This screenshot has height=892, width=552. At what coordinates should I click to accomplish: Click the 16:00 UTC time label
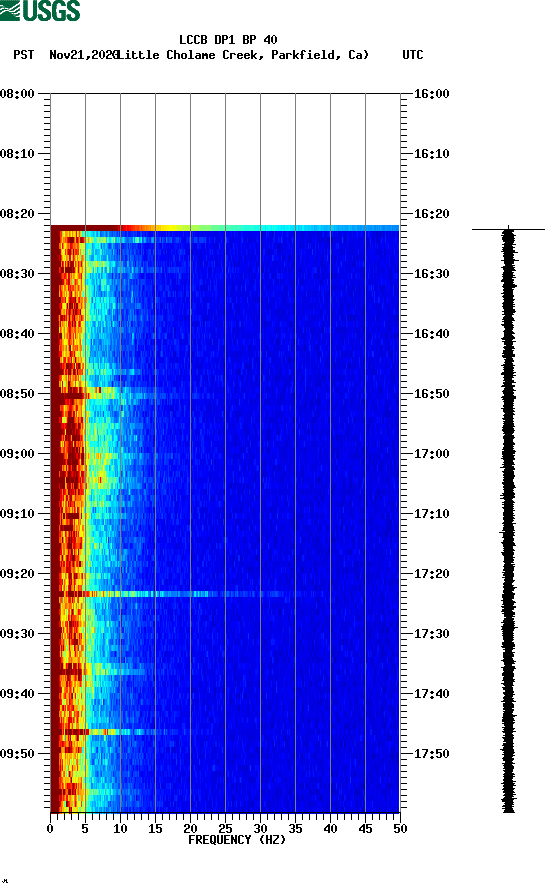(x=431, y=94)
